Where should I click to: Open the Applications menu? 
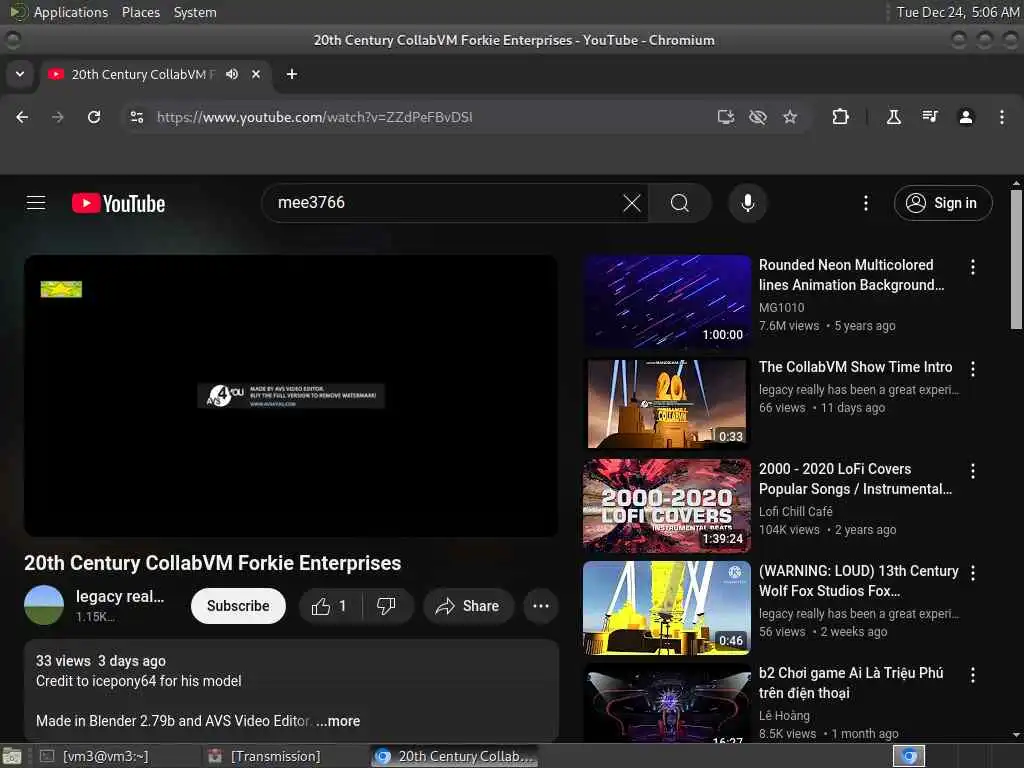71,12
